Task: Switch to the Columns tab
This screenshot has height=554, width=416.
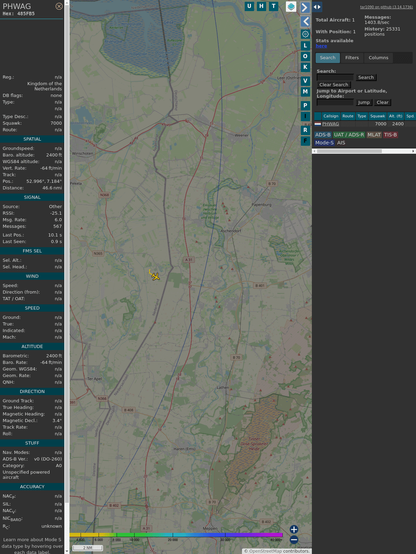Action: point(378,58)
